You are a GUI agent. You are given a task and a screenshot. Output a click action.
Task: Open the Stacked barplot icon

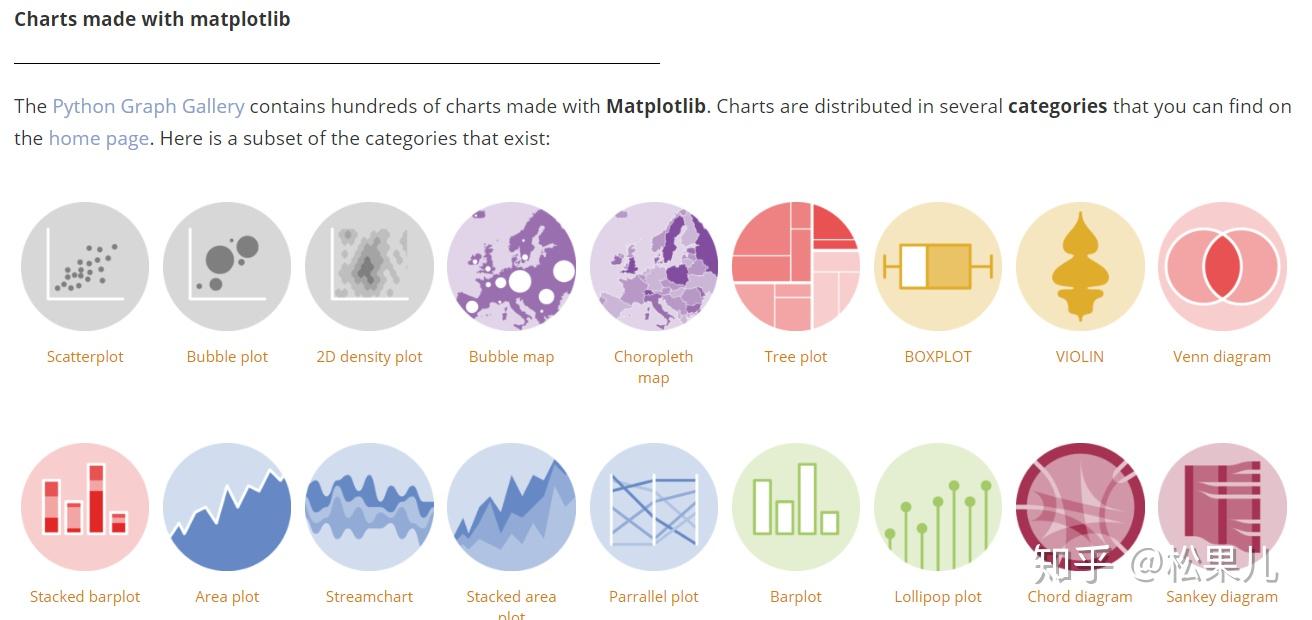pos(85,507)
